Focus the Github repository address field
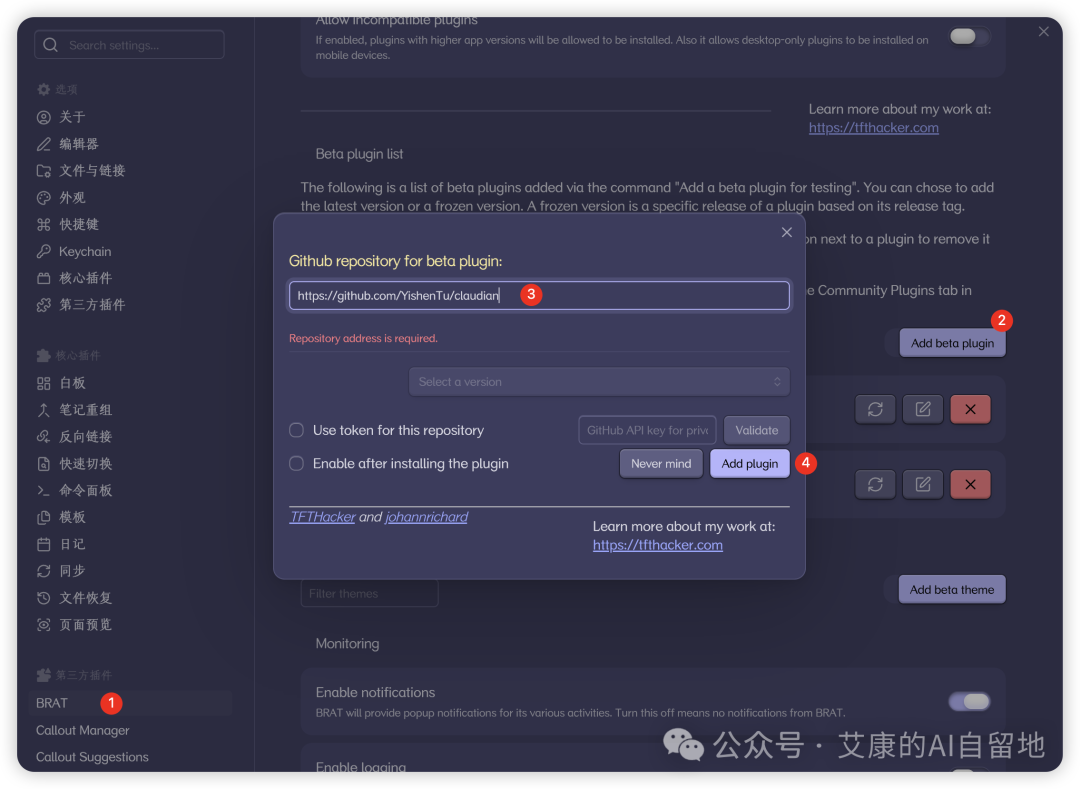The image size is (1080, 789). 539,296
